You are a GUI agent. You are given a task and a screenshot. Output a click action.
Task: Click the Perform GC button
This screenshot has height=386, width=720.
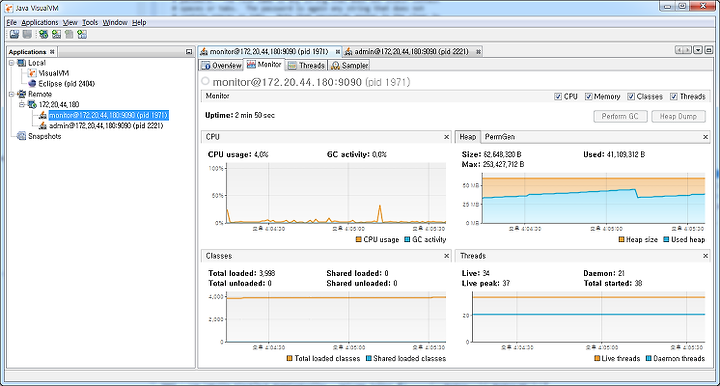pos(620,117)
